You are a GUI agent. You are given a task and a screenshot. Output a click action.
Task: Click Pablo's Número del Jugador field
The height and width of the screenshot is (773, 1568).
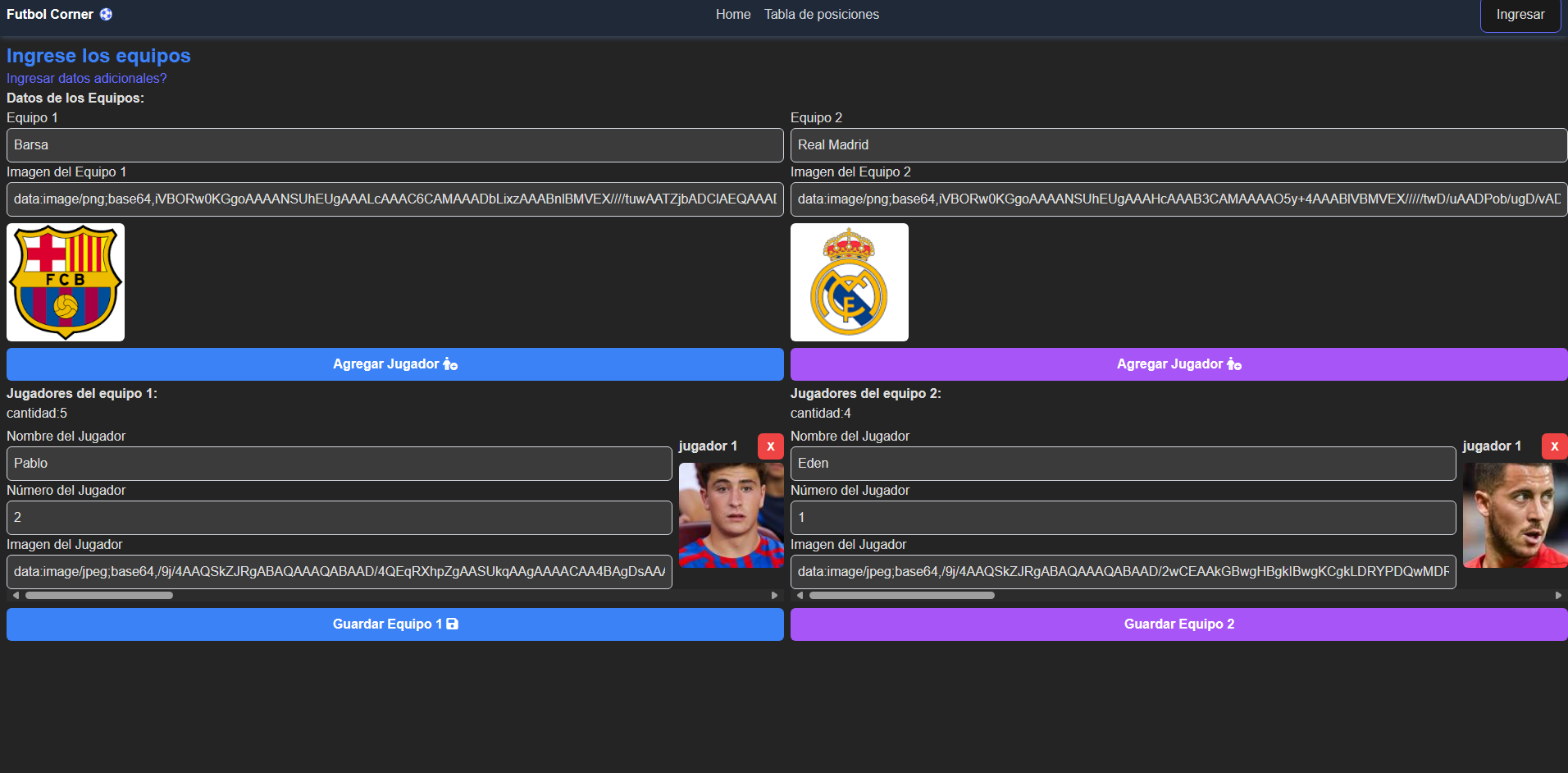point(340,518)
